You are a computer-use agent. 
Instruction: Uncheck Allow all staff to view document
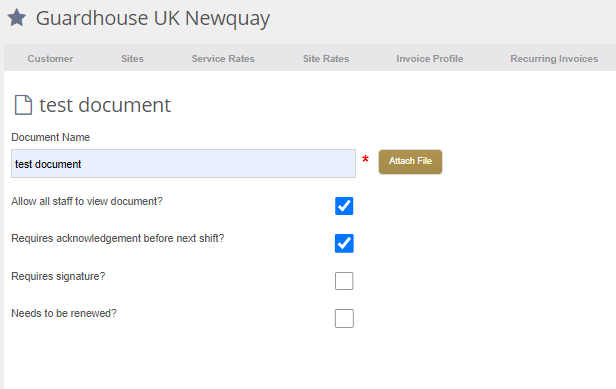pyautogui.click(x=344, y=206)
